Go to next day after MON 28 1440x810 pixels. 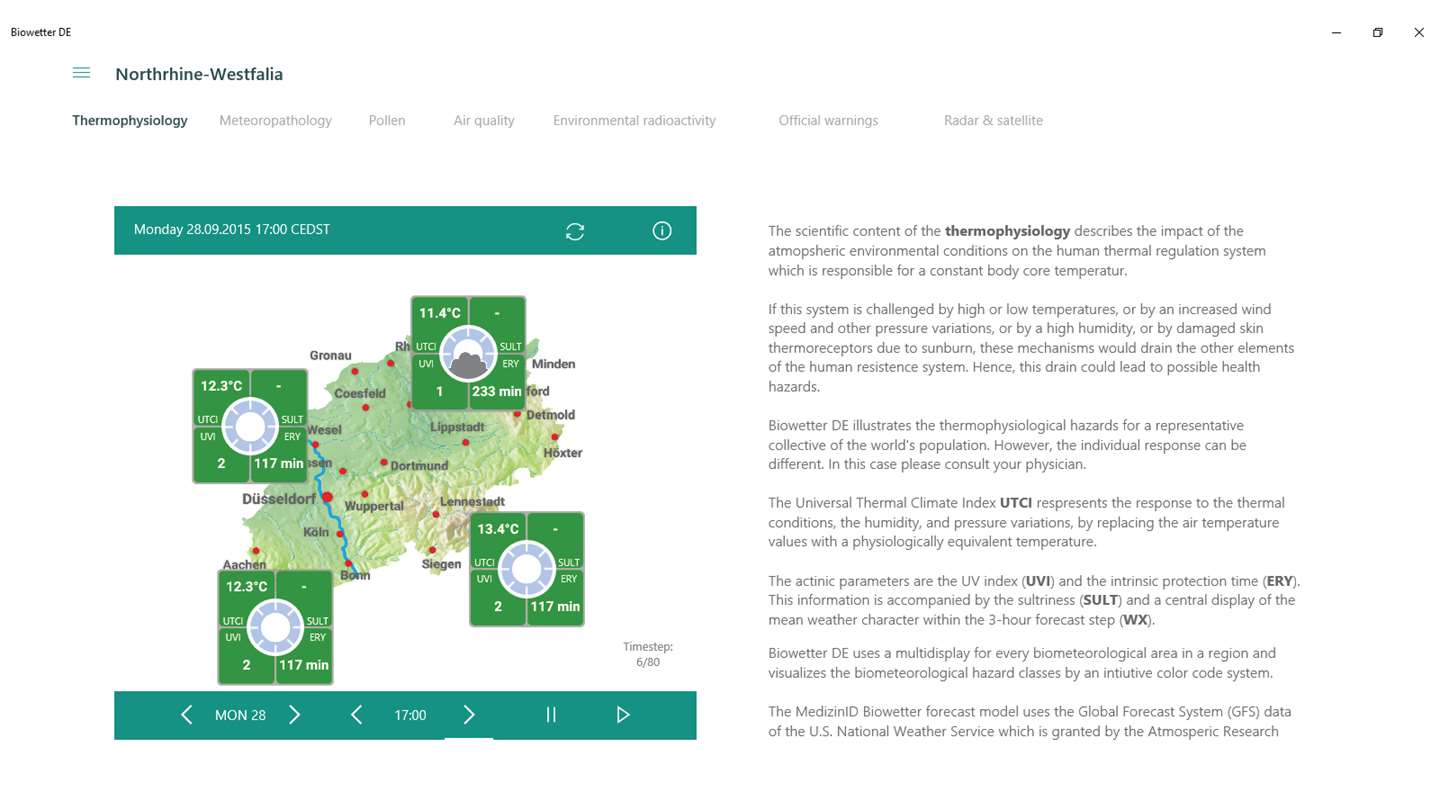pyautogui.click(x=295, y=715)
